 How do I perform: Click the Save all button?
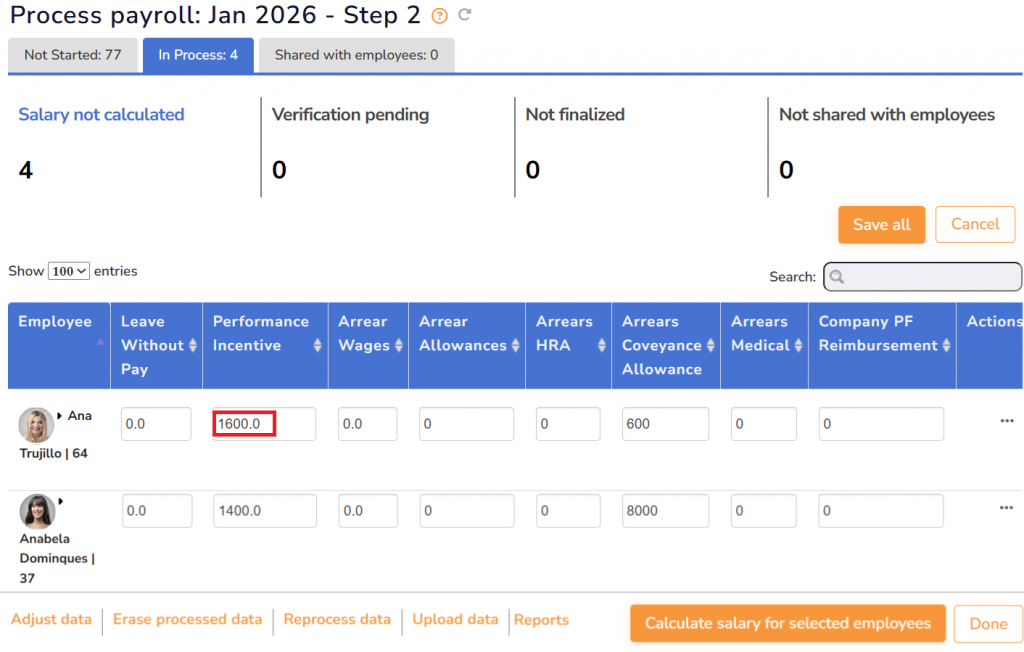(881, 225)
